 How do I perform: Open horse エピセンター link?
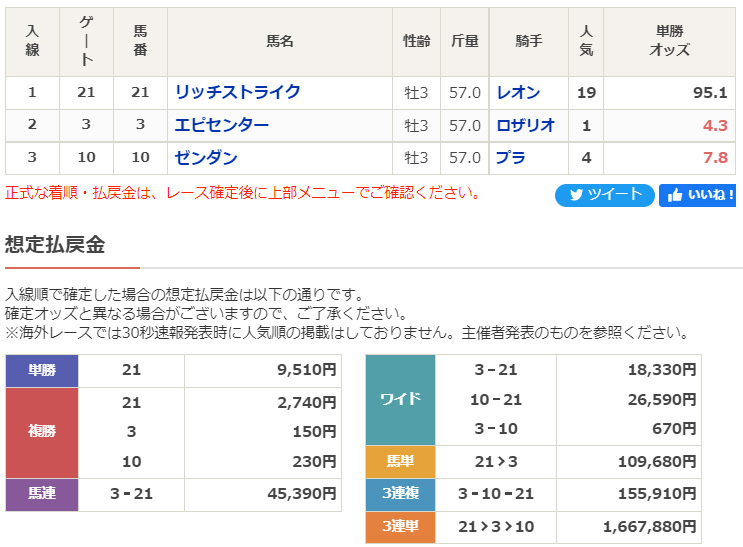221,125
